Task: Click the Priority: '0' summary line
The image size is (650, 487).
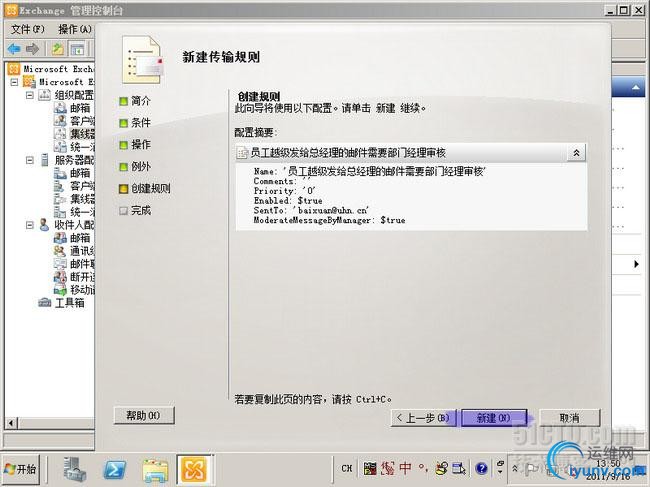Action: pos(284,191)
